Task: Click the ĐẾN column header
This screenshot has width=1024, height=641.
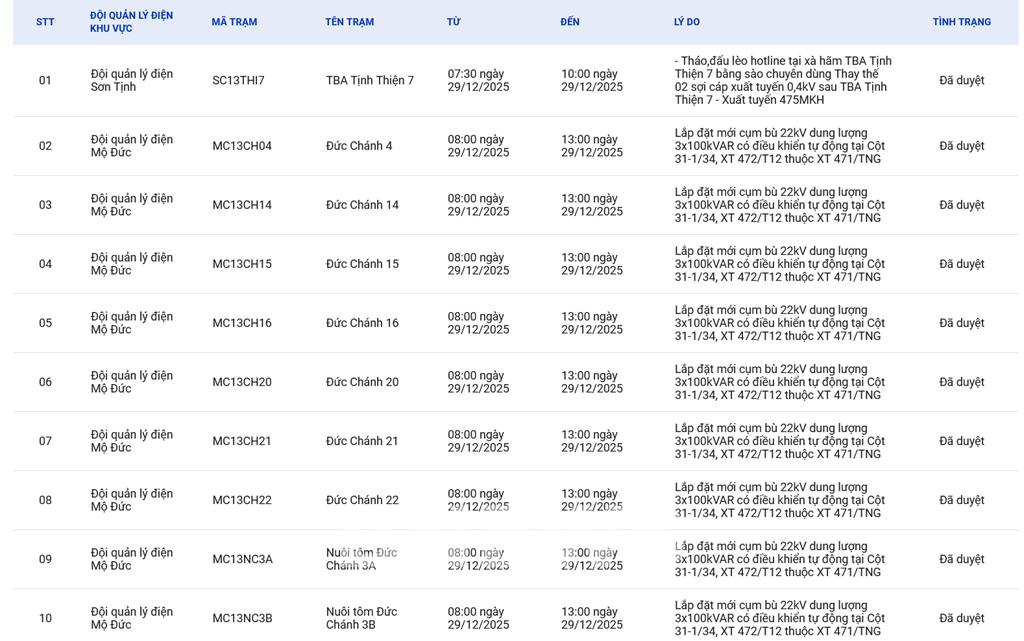Action: (x=570, y=22)
